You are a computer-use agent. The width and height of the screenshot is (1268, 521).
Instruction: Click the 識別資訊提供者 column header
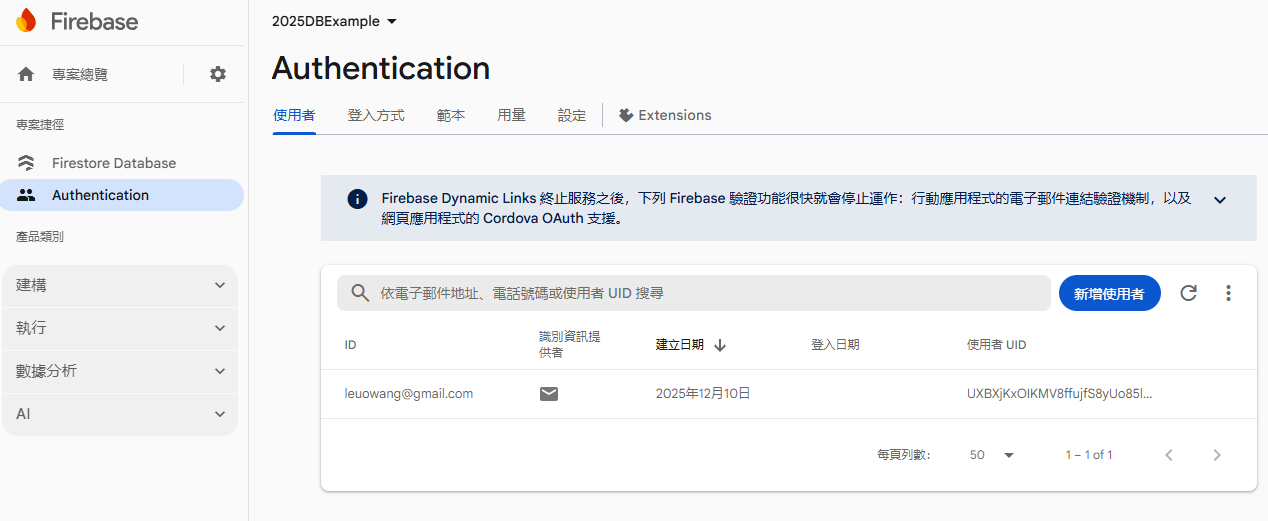570,344
